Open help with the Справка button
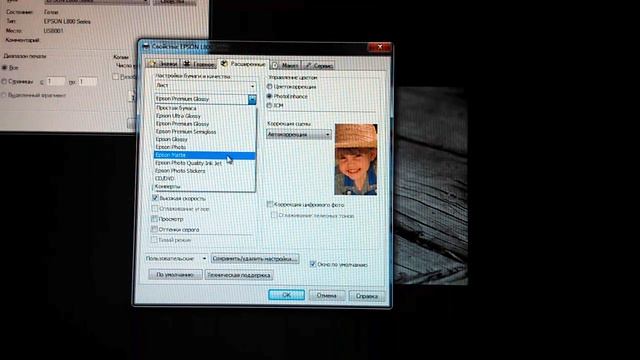Viewport: 640px width, 360px height. click(x=367, y=296)
